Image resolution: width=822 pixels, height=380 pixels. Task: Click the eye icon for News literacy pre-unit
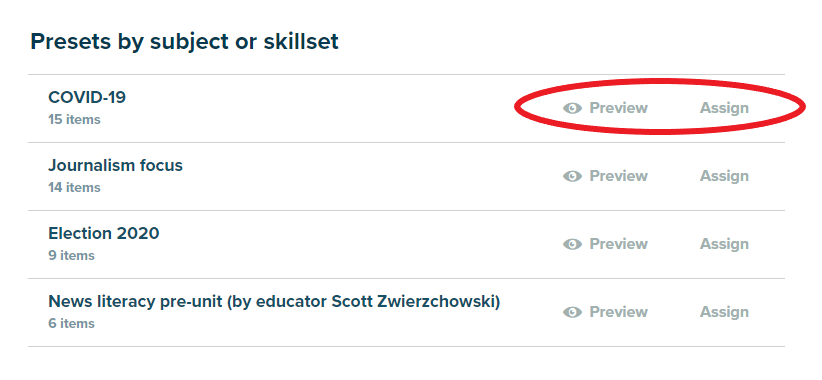point(572,313)
